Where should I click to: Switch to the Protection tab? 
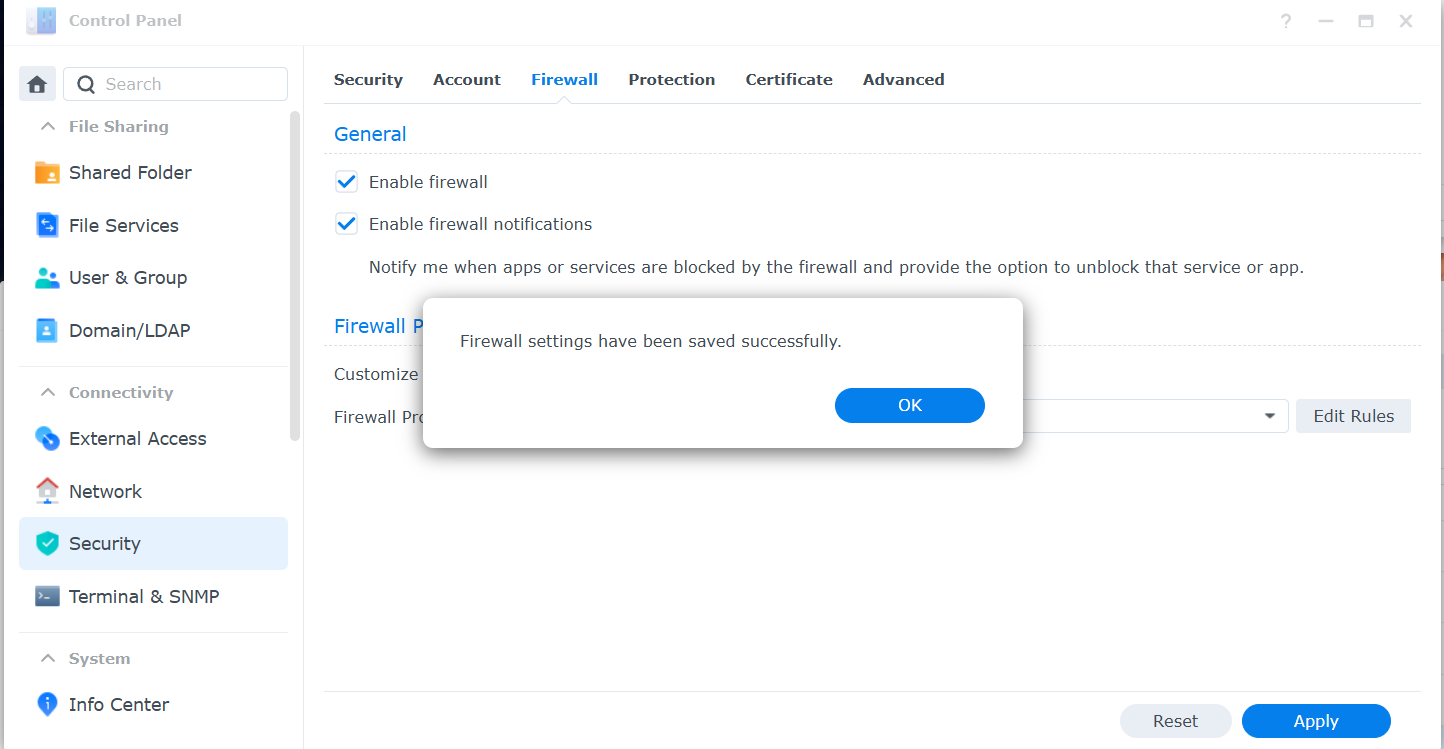tap(672, 80)
